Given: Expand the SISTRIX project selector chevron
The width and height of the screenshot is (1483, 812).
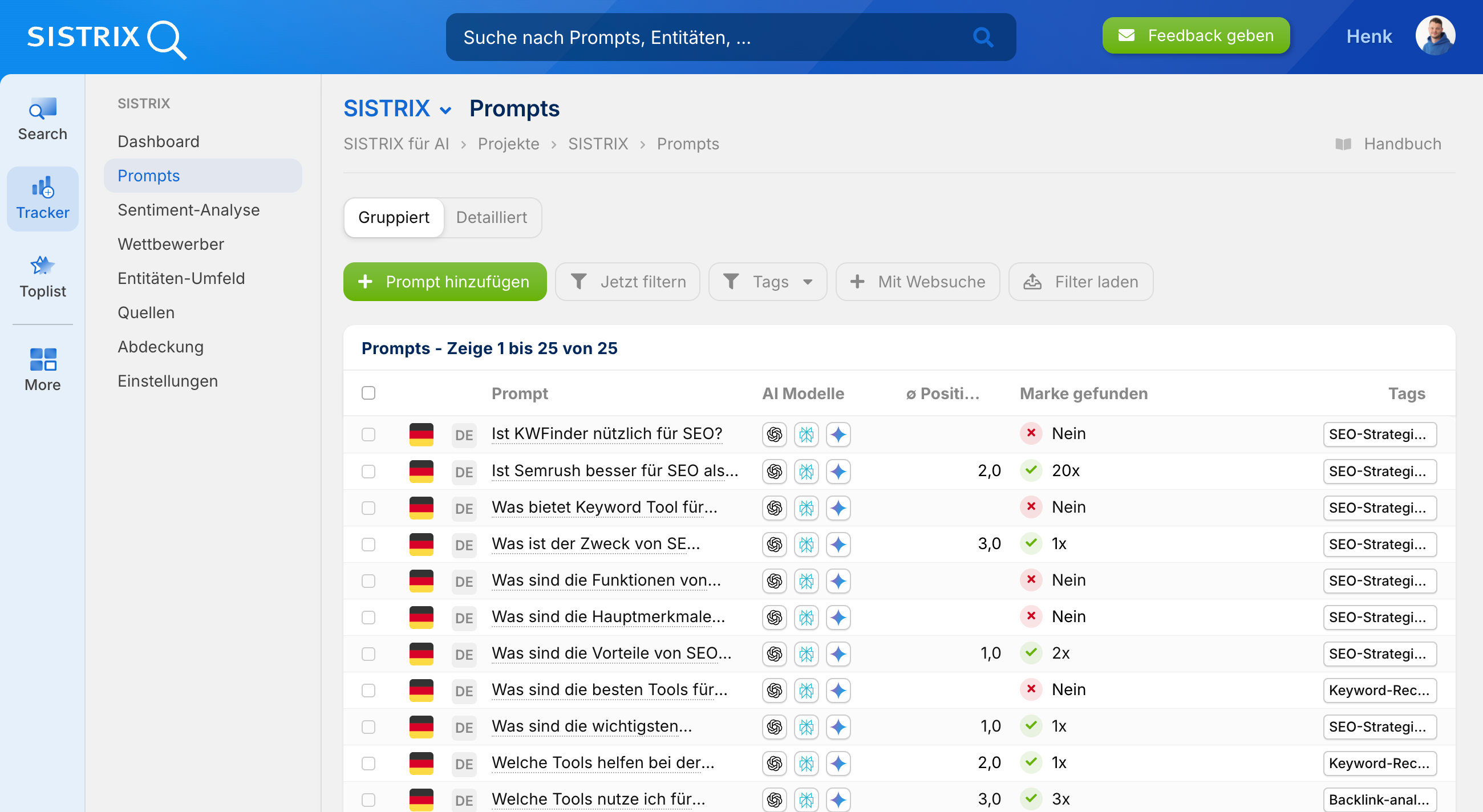Looking at the screenshot, I should coord(445,109).
